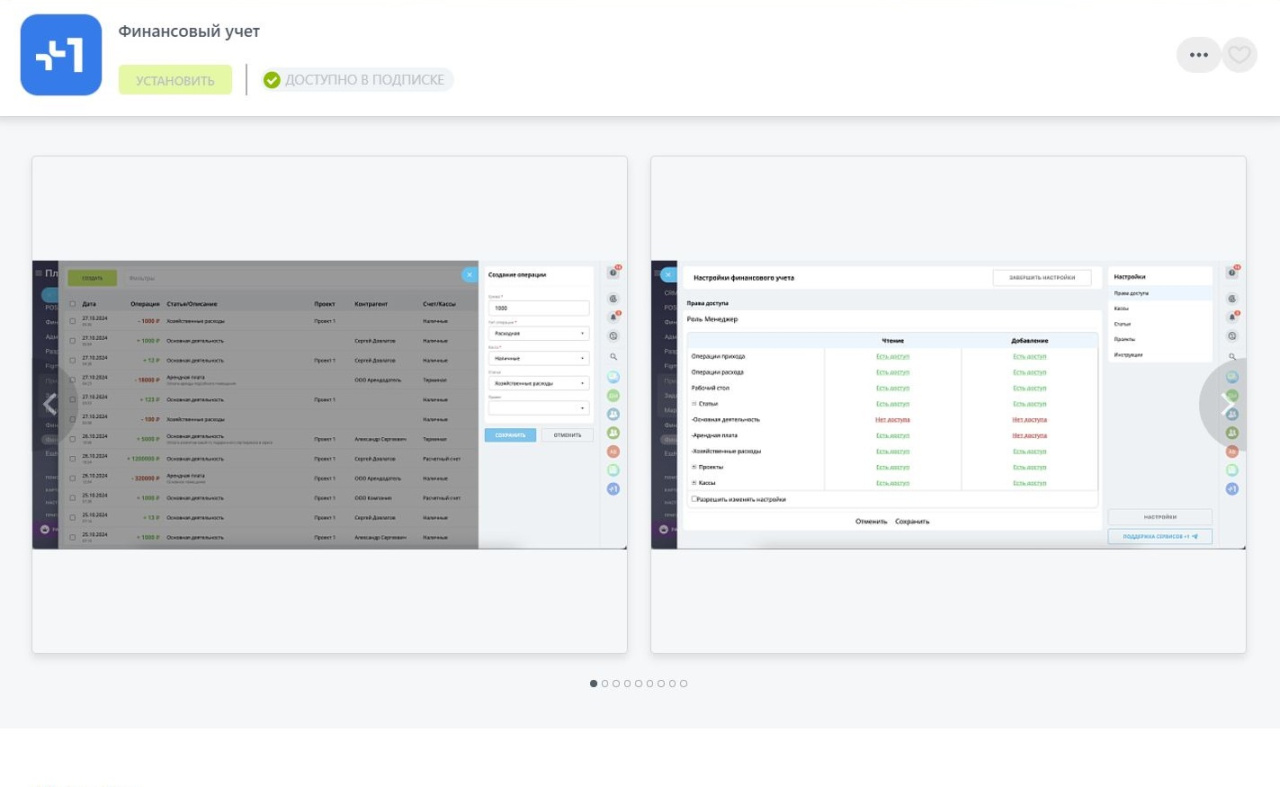Go to previous slide with left arrow
Image resolution: width=1280 pixels, height=787 pixels.
tap(50, 404)
